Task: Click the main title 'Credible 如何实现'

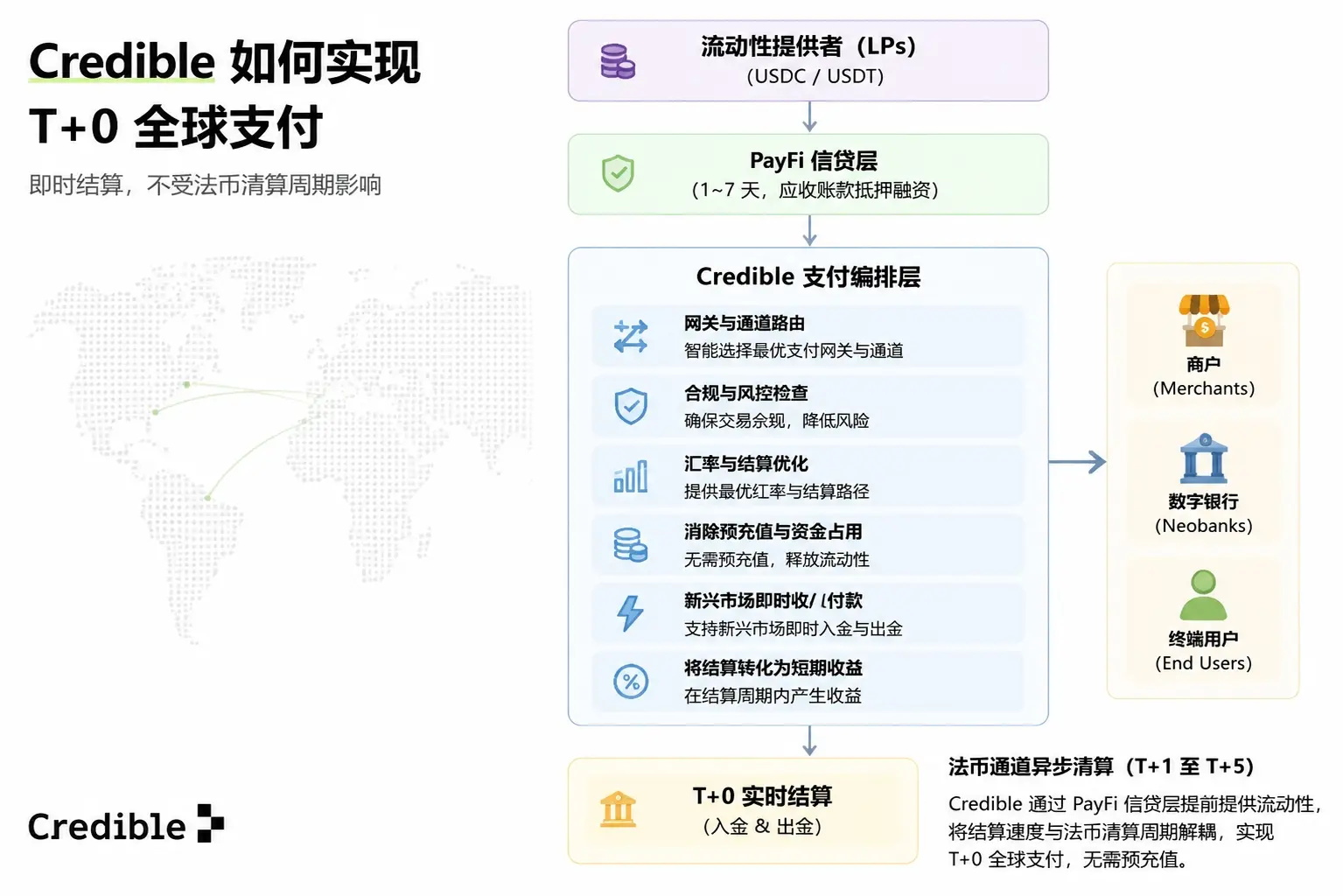Action: coord(225,61)
